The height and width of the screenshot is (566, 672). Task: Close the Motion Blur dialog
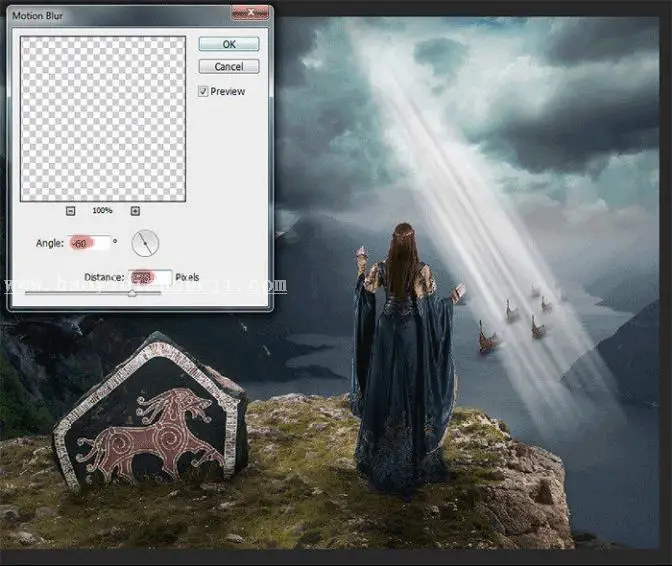[x=250, y=13]
